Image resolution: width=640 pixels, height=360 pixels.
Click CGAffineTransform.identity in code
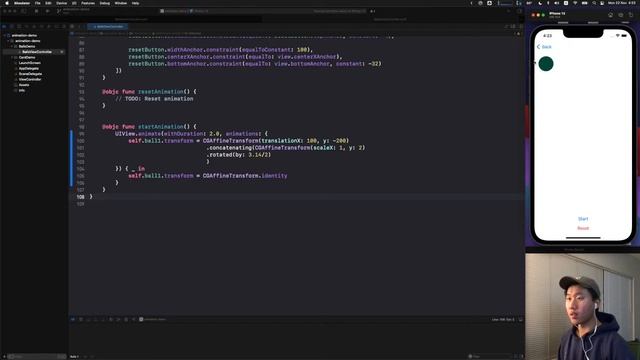[245, 176]
